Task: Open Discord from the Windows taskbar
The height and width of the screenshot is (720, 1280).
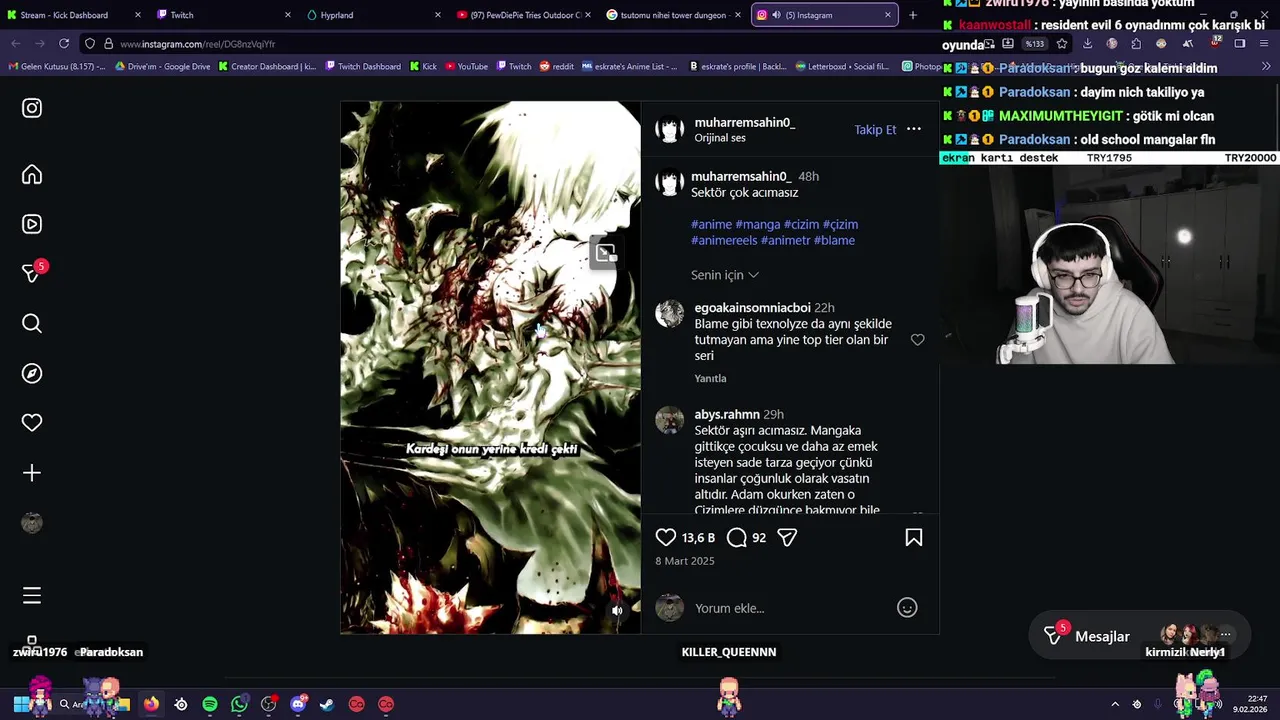Action: (x=298, y=704)
